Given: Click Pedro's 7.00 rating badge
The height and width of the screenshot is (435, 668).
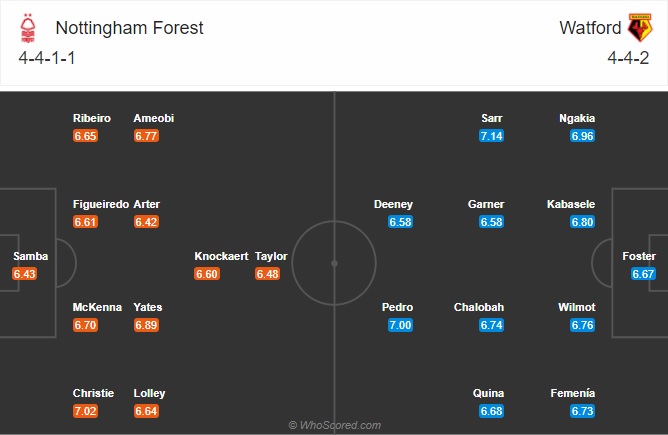Looking at the screenshot, I should tap(400, 325).
